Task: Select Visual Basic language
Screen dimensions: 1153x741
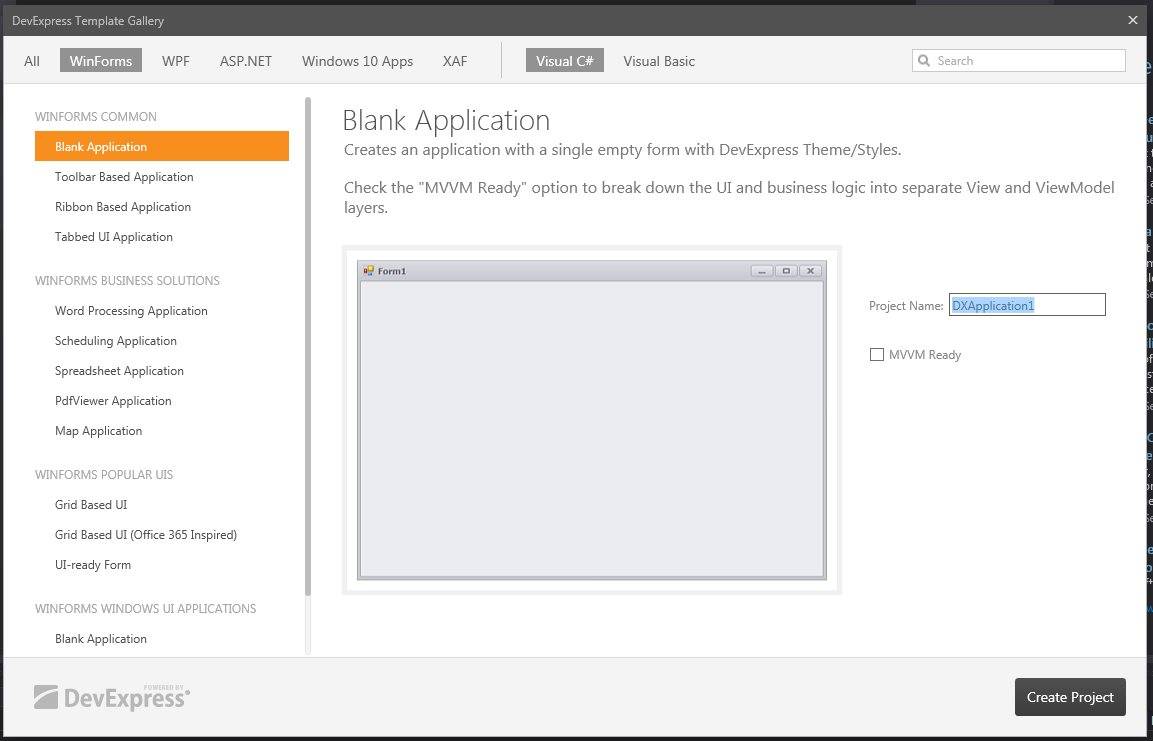Action: pos(659,61)
